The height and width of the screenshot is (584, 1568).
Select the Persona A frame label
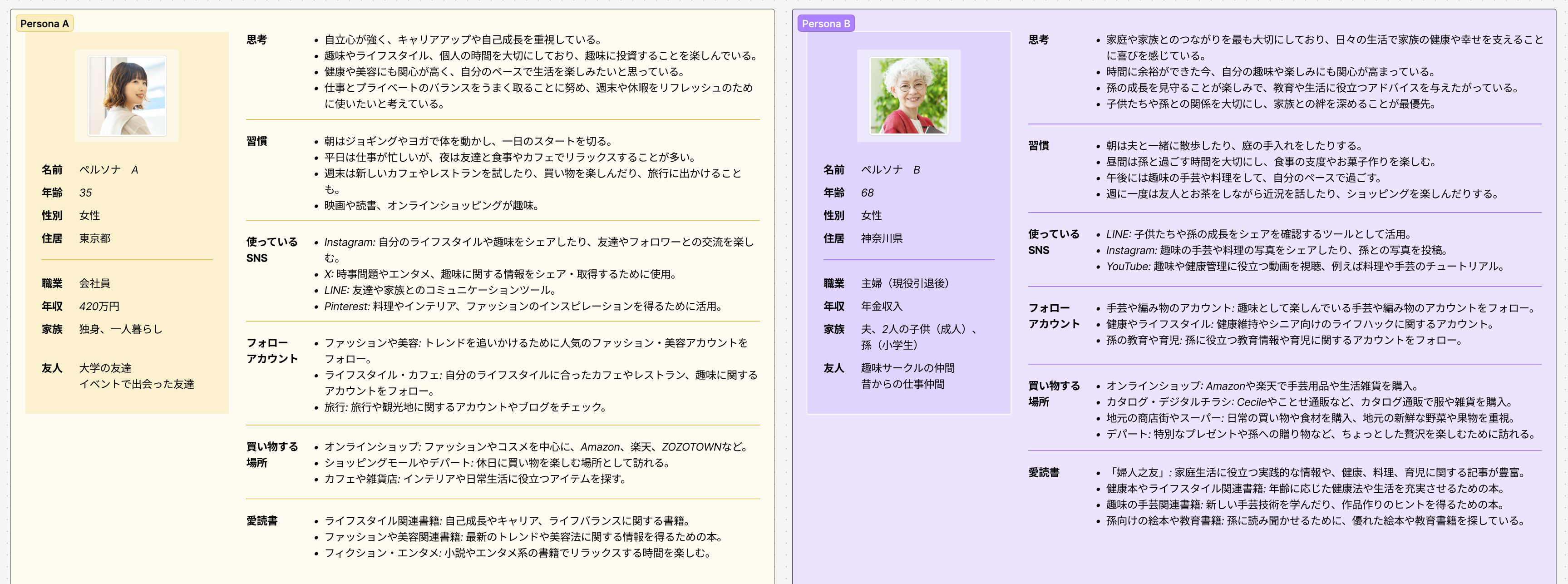pyautogui.click(x=44, y=23)
